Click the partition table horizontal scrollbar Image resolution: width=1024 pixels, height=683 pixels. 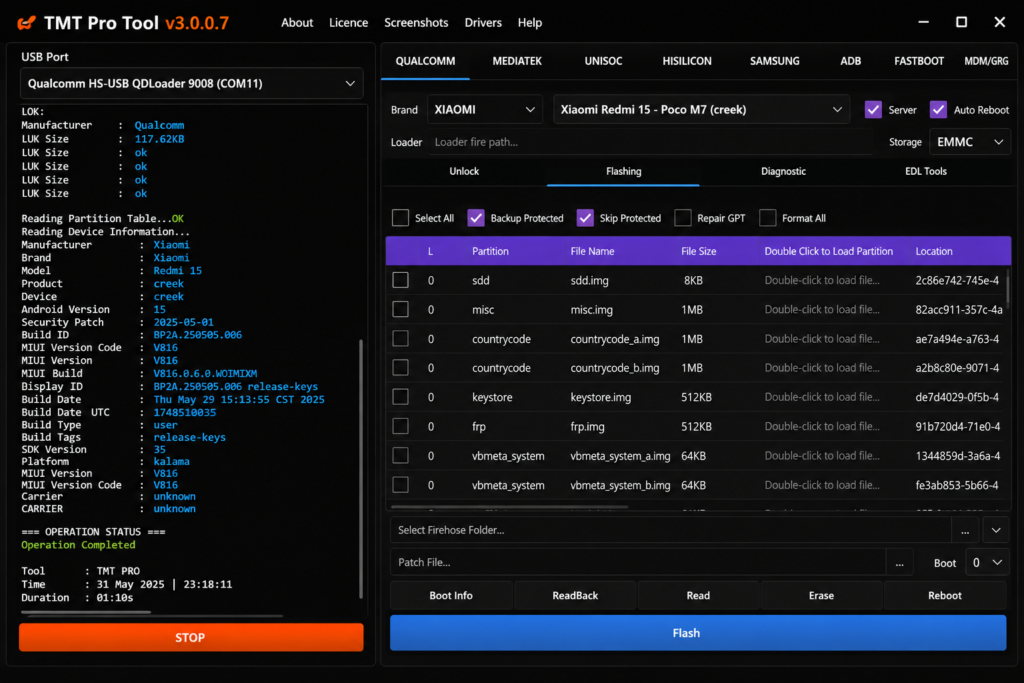tap(509, 507)
